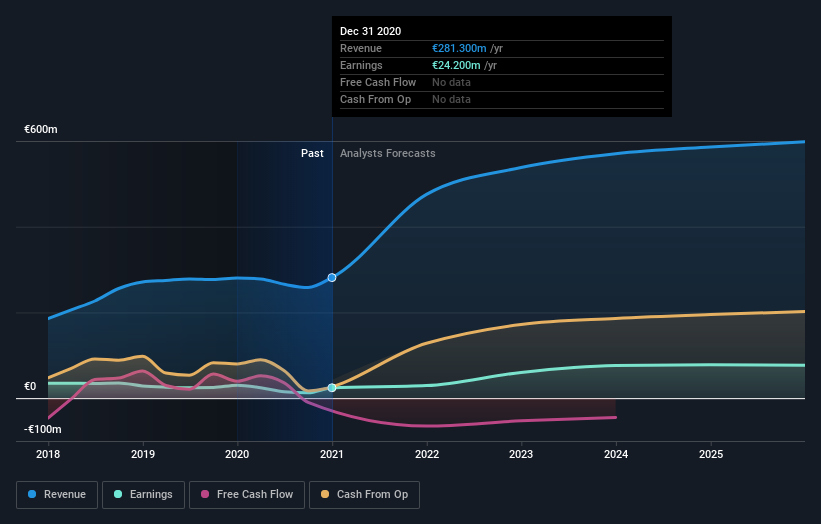Click the 2025 x-axis label

[711, 454]
